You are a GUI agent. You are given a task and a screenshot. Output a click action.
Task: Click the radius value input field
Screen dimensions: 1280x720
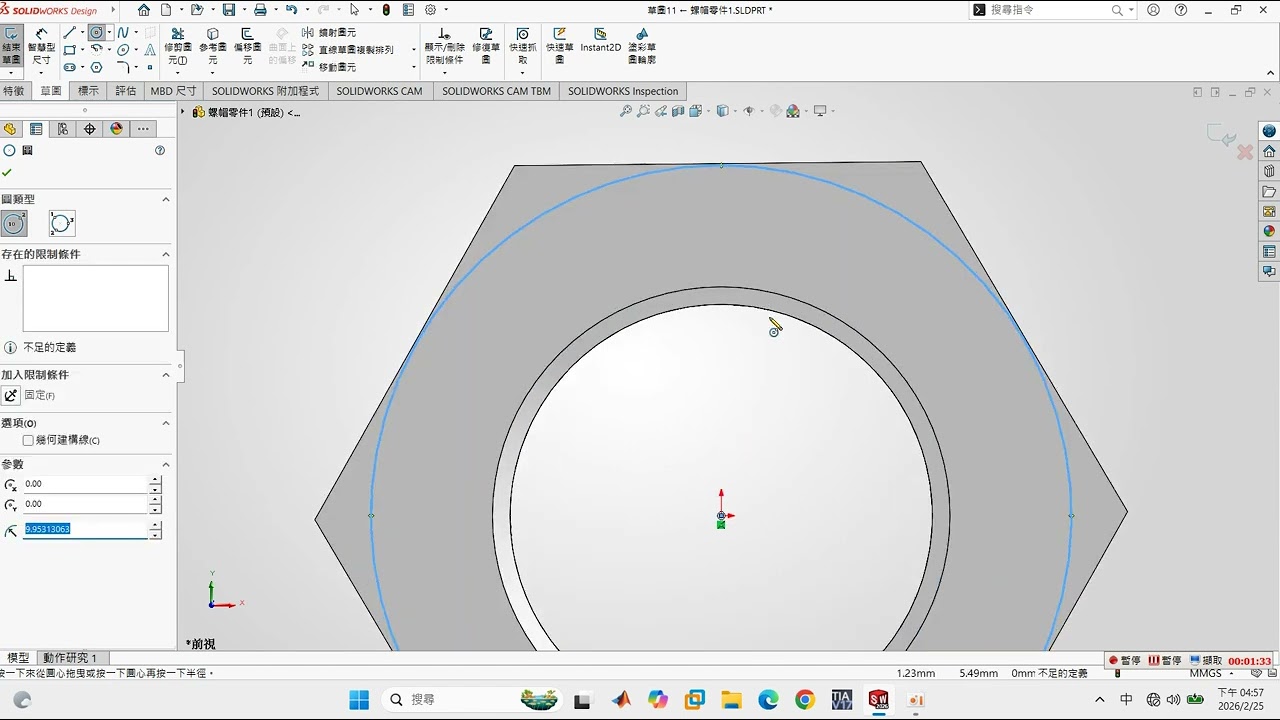point(85,529)
